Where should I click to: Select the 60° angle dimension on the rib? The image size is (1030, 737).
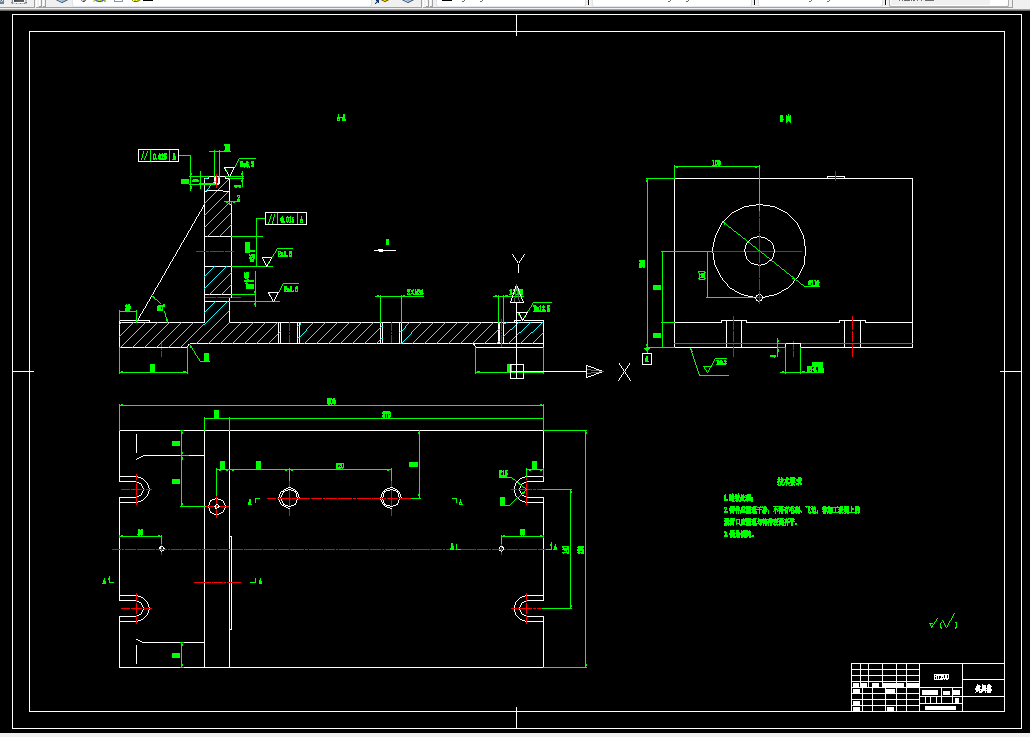tap(160, 307)
